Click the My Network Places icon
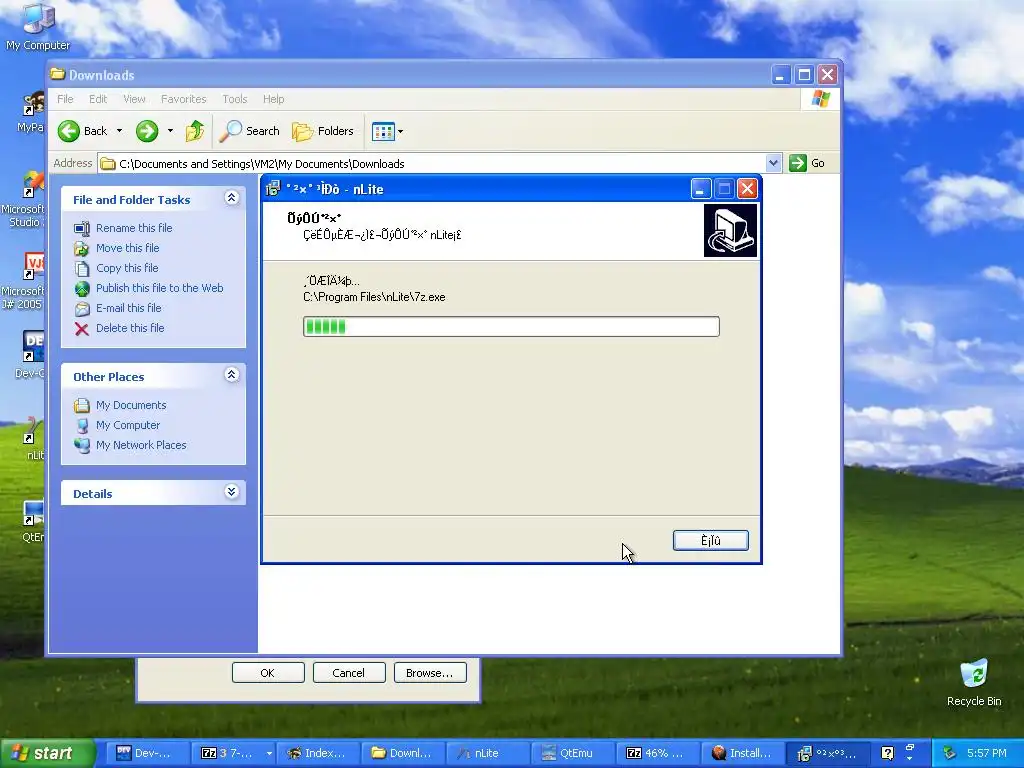 pyautogui.click(x=82, y=445)
